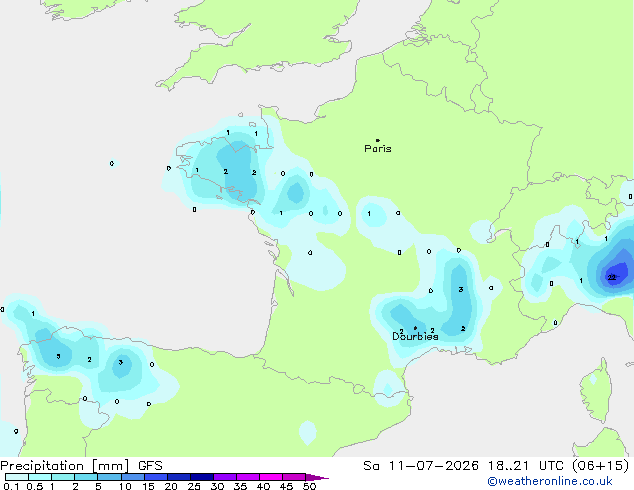Select the black dot marker above Paris

point(378,140)
